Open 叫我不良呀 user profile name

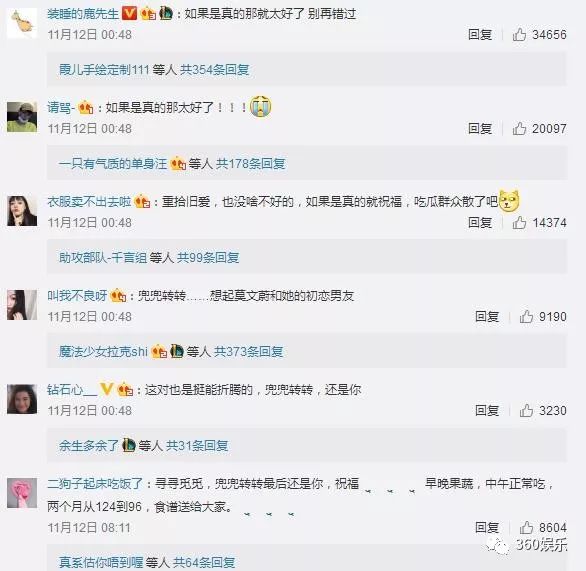coord(77,296)
